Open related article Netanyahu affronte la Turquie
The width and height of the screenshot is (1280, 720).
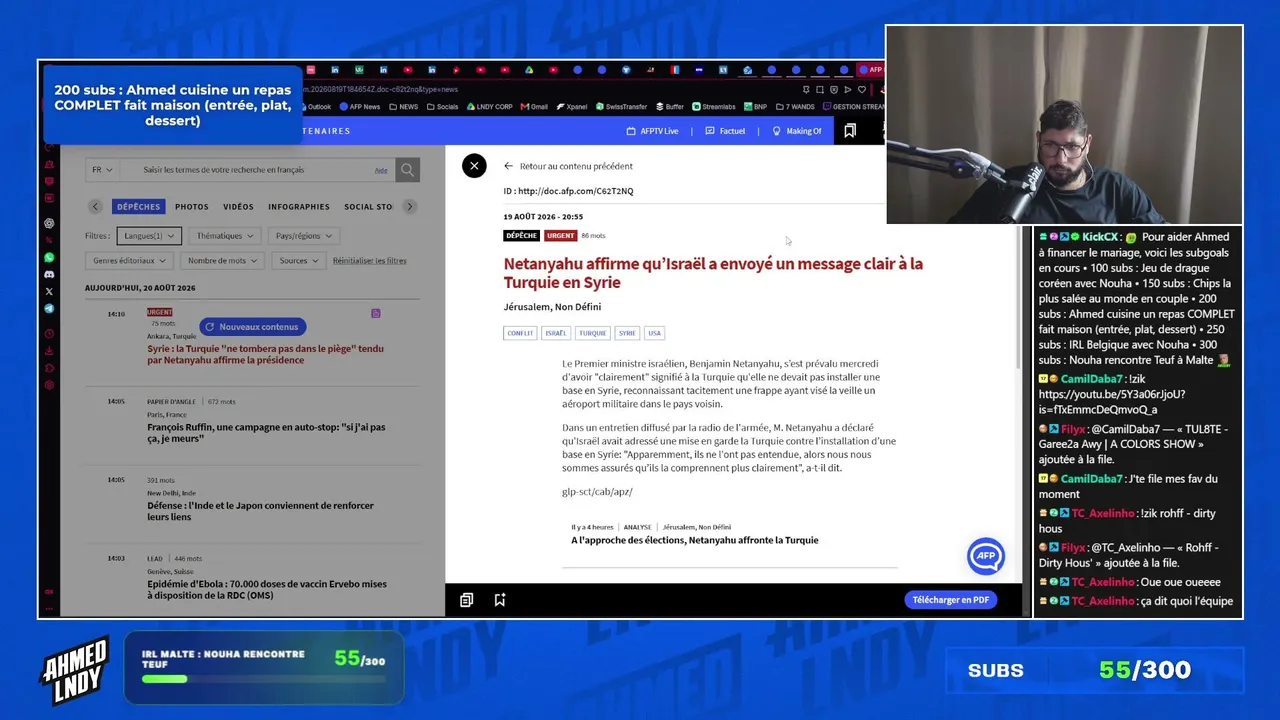click(694, 540)
